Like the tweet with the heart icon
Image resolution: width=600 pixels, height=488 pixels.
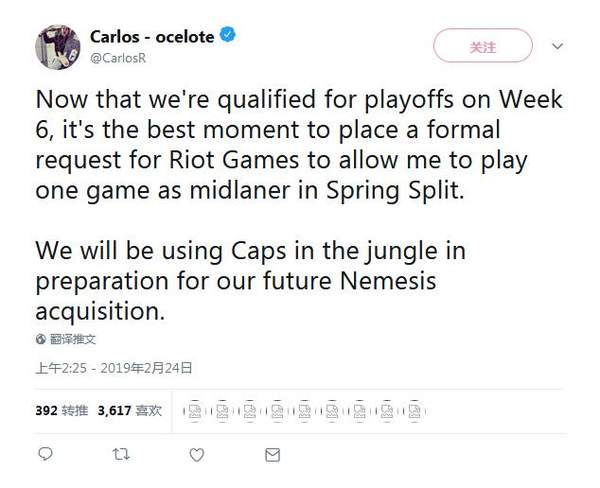click(x=197, y=454)
